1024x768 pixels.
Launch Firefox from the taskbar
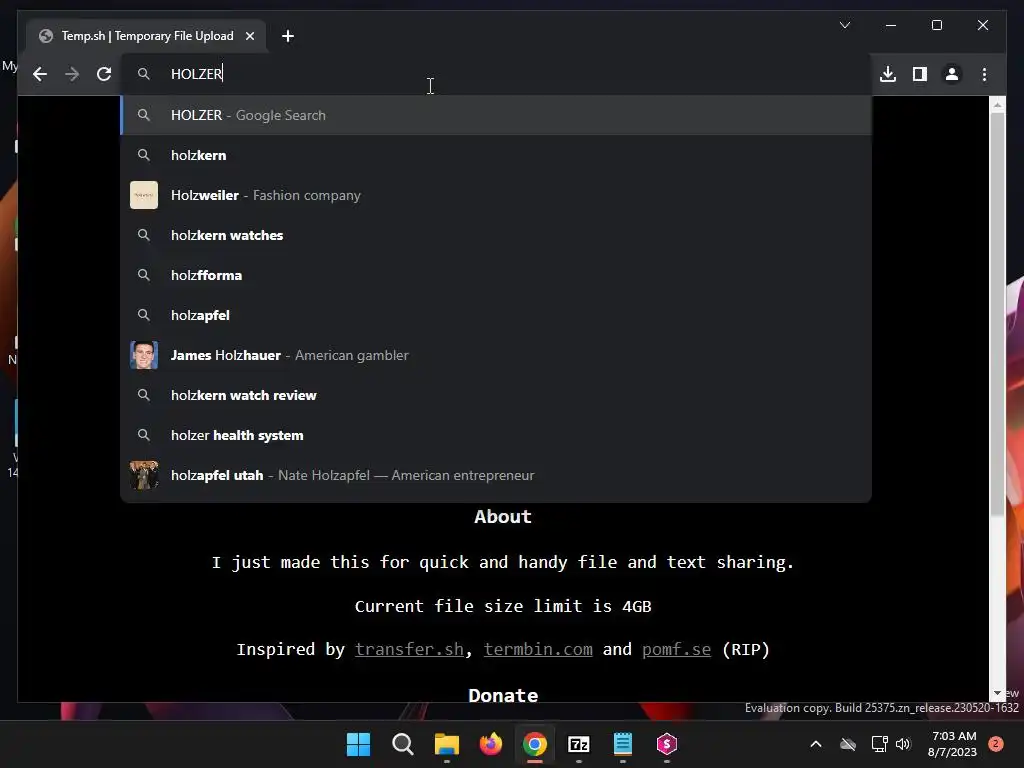coord(490,744)
